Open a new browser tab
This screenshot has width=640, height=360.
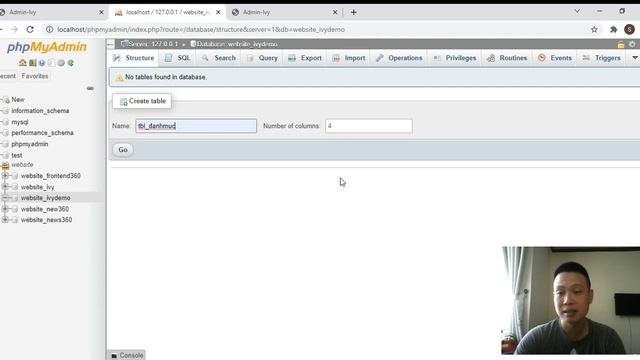click(353, 12)
